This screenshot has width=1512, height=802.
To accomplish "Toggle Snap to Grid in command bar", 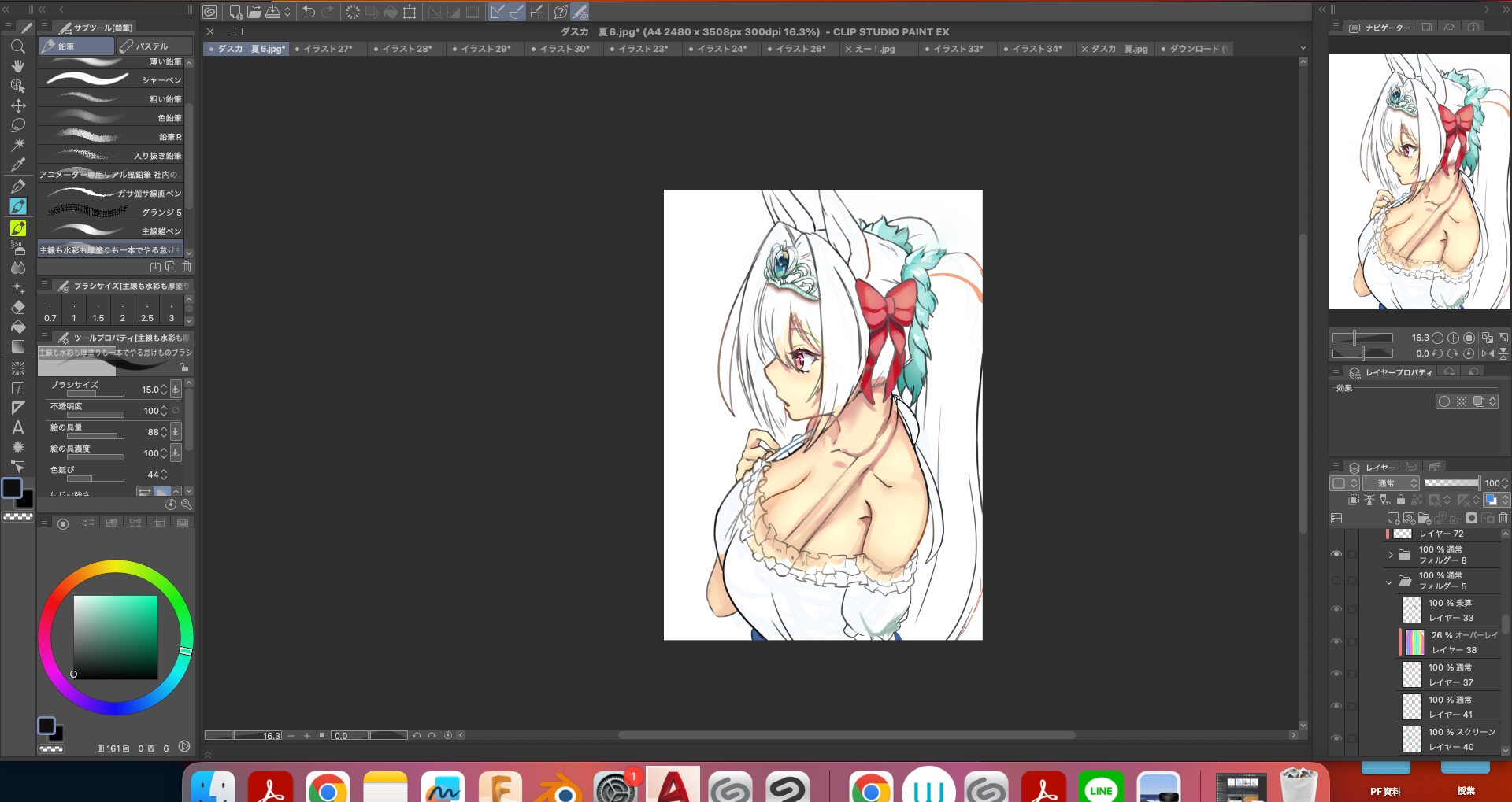I will click(536, 12).
